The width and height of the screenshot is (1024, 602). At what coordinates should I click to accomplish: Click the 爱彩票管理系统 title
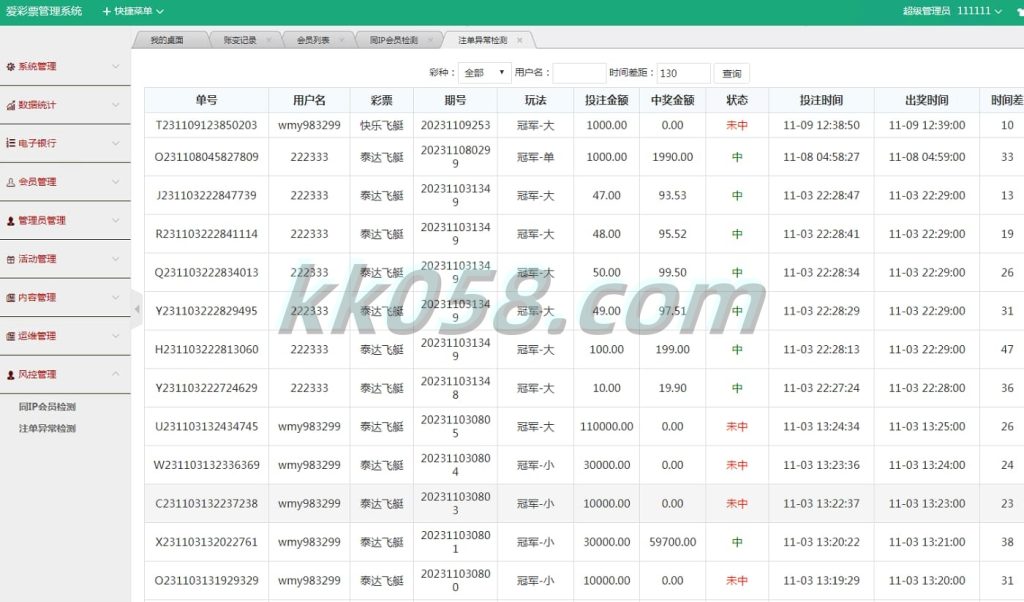click(44, 11)
